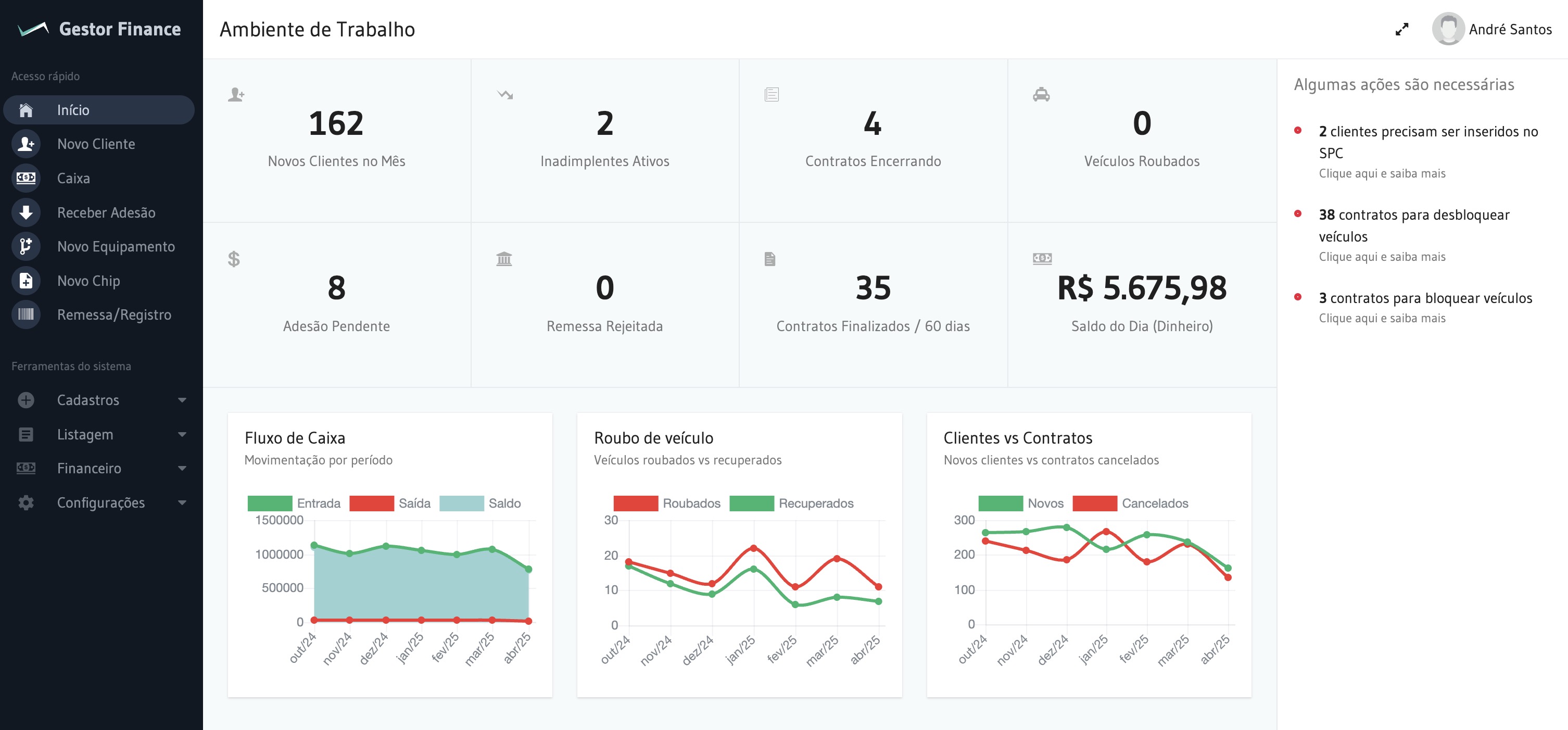
Task: Toggle fullscreen with the expand arrows icon
Action: 1401,29
